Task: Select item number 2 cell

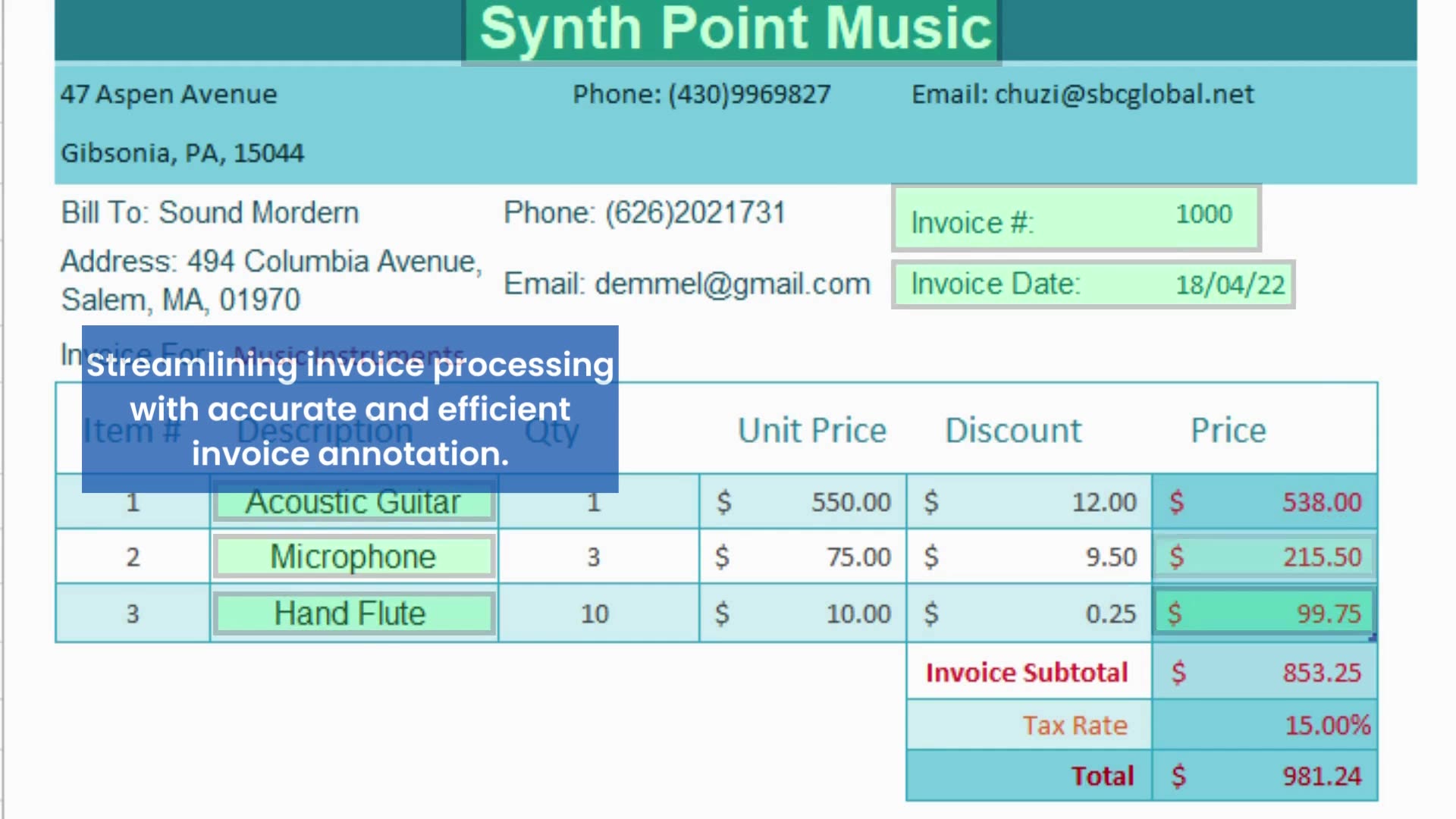Action: [x=133, y=557]
